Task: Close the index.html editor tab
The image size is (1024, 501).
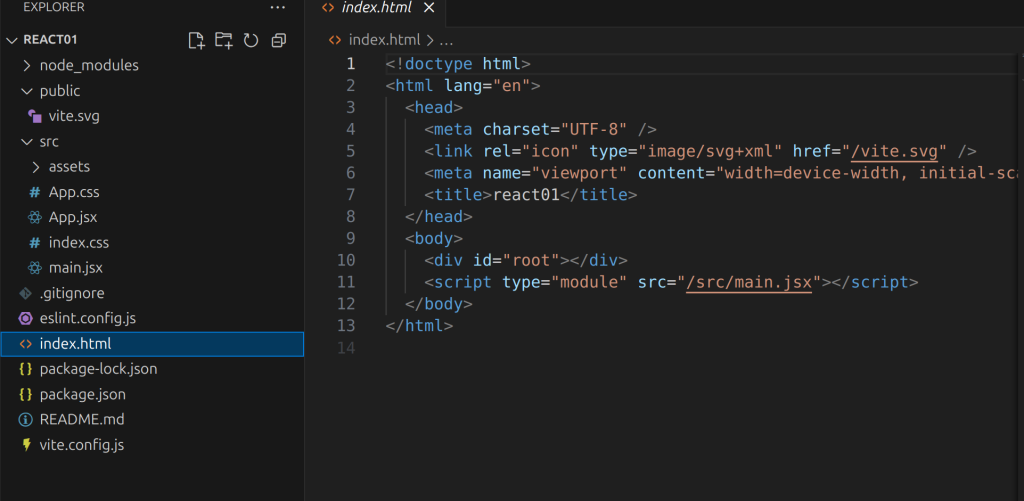Action: tap(429, 8)
